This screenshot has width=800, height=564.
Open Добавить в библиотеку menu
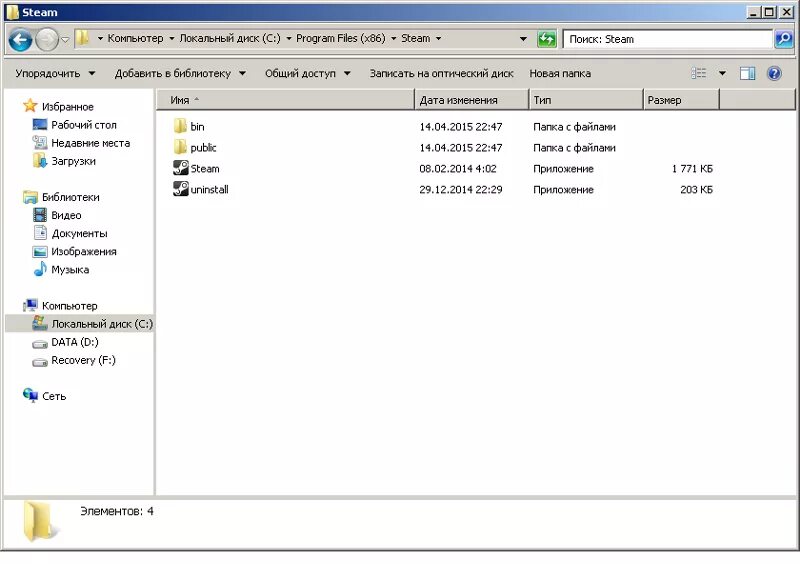click(180, 73)
